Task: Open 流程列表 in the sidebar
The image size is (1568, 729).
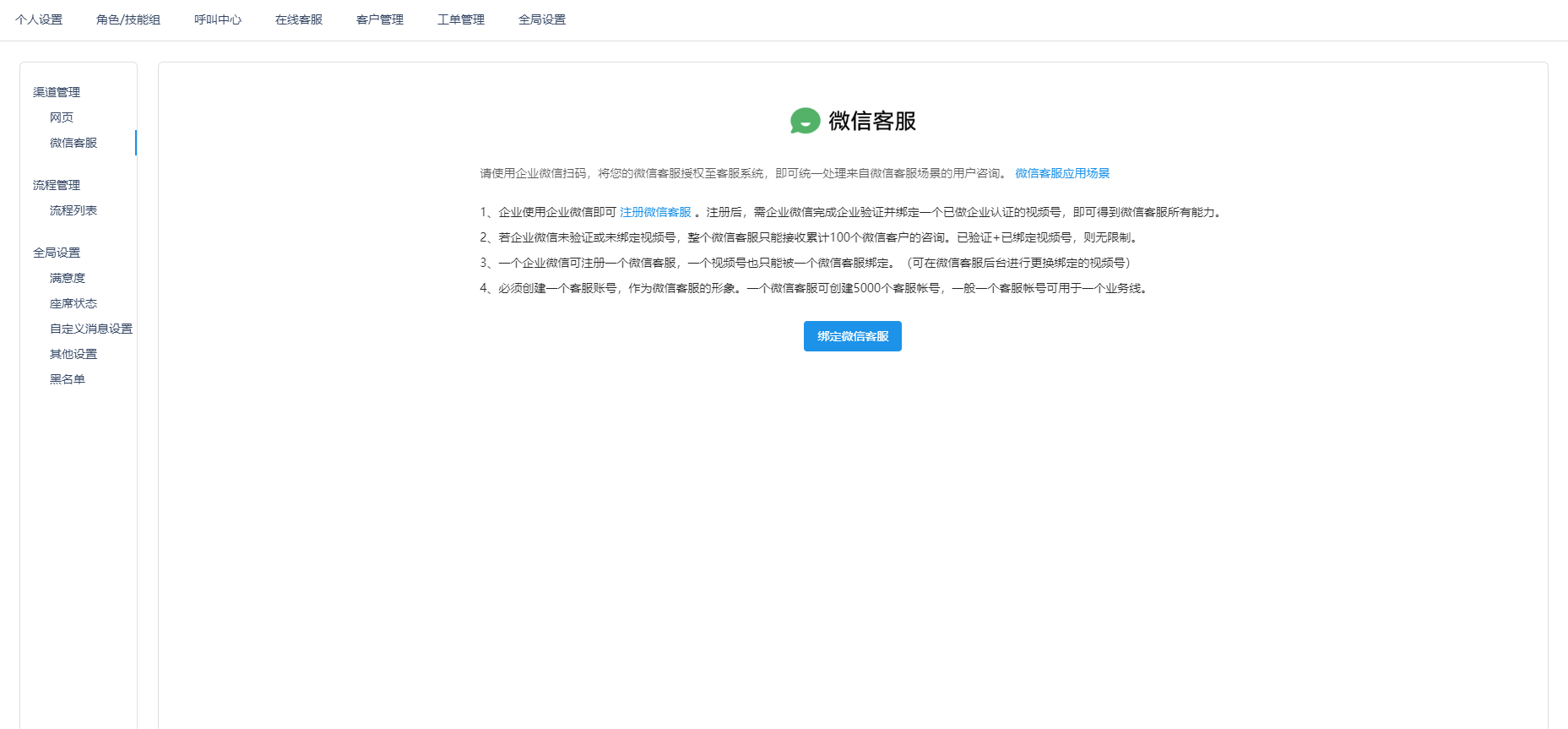Action: click(x=73, y=210)
